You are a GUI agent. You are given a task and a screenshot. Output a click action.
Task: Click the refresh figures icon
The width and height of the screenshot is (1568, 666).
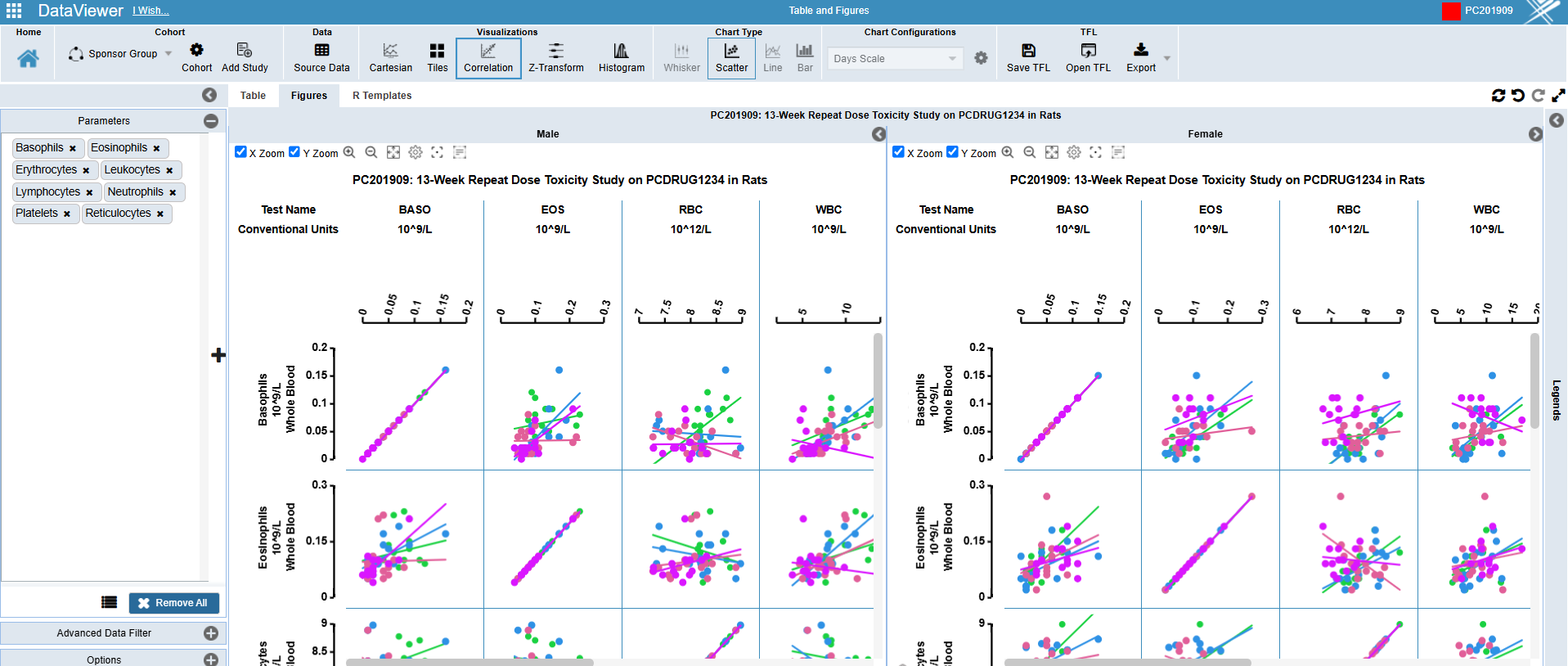(x=1498, y=96)
